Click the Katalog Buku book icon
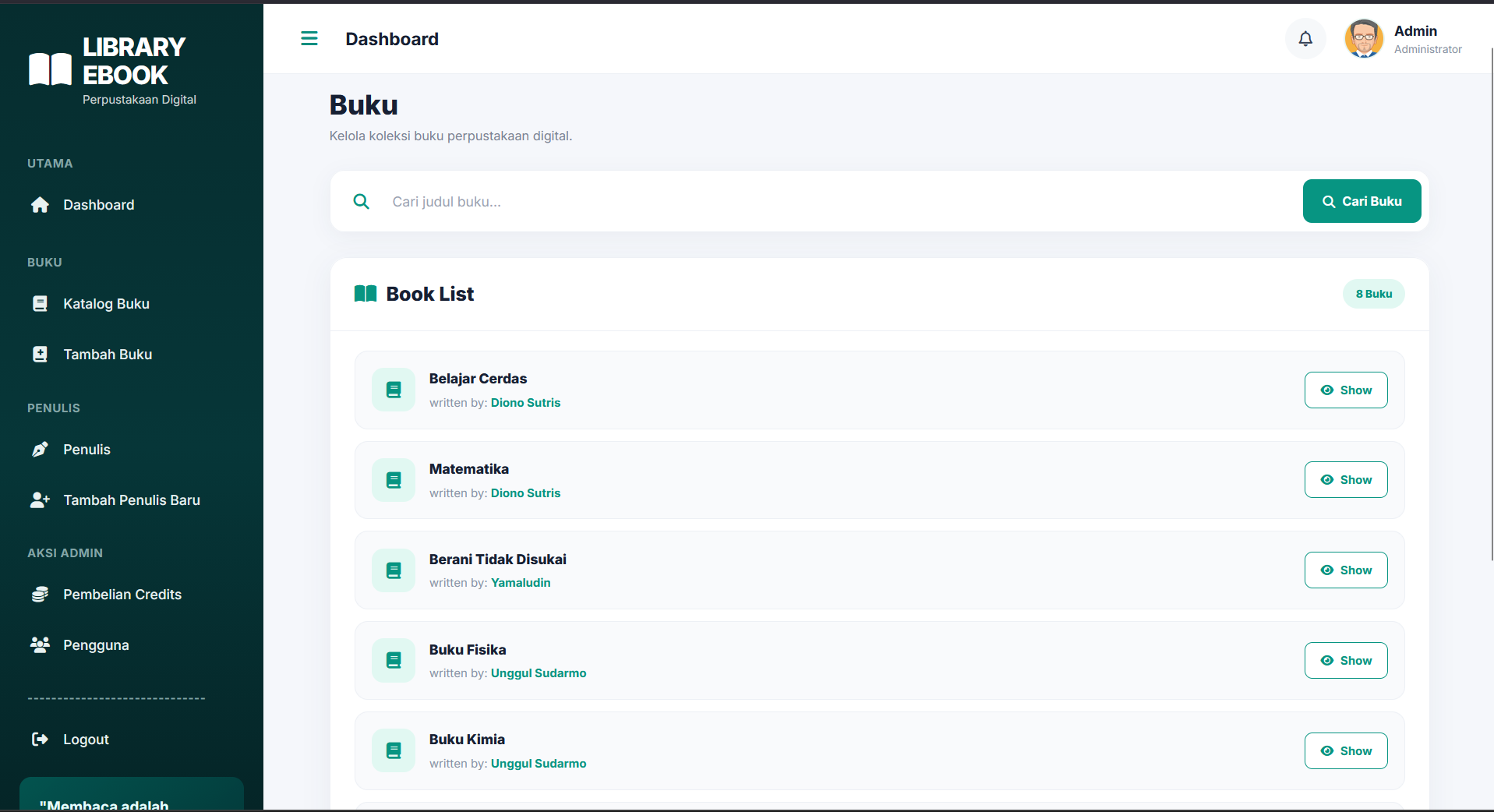 pyautogui.click(x=40, y=304)
